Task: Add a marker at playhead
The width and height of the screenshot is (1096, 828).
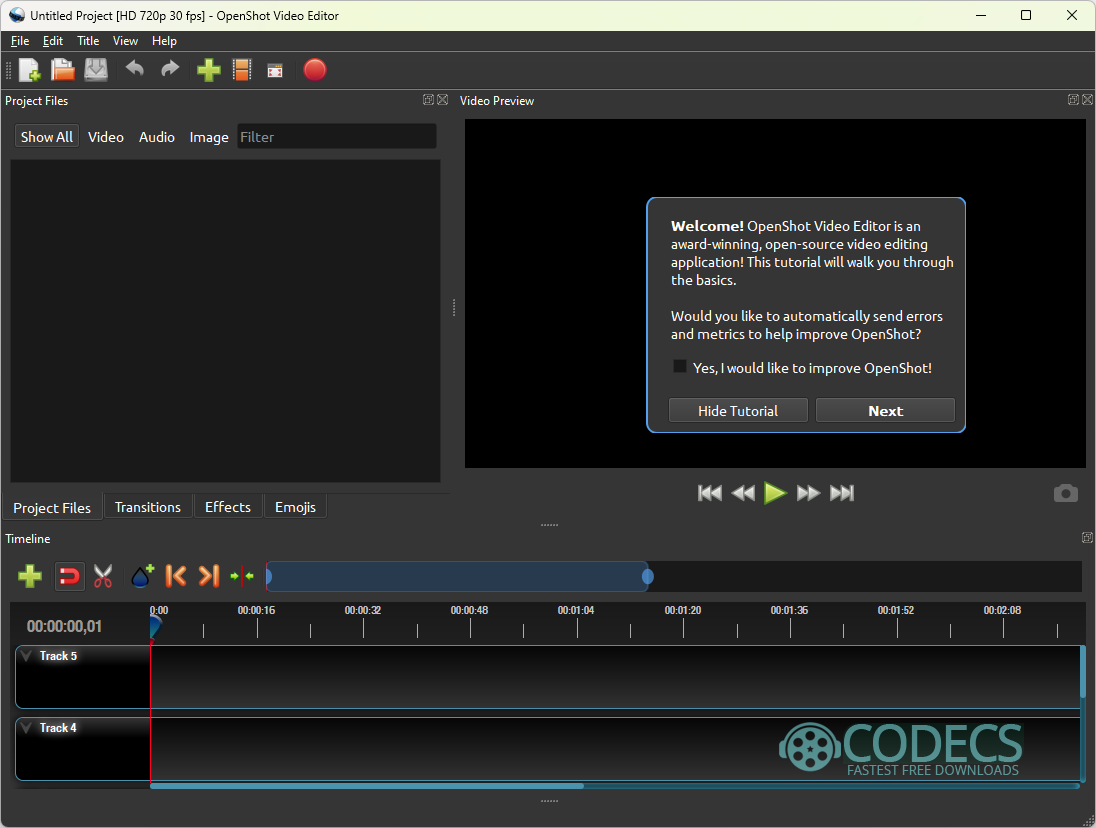Action: [x=143, y=576]
